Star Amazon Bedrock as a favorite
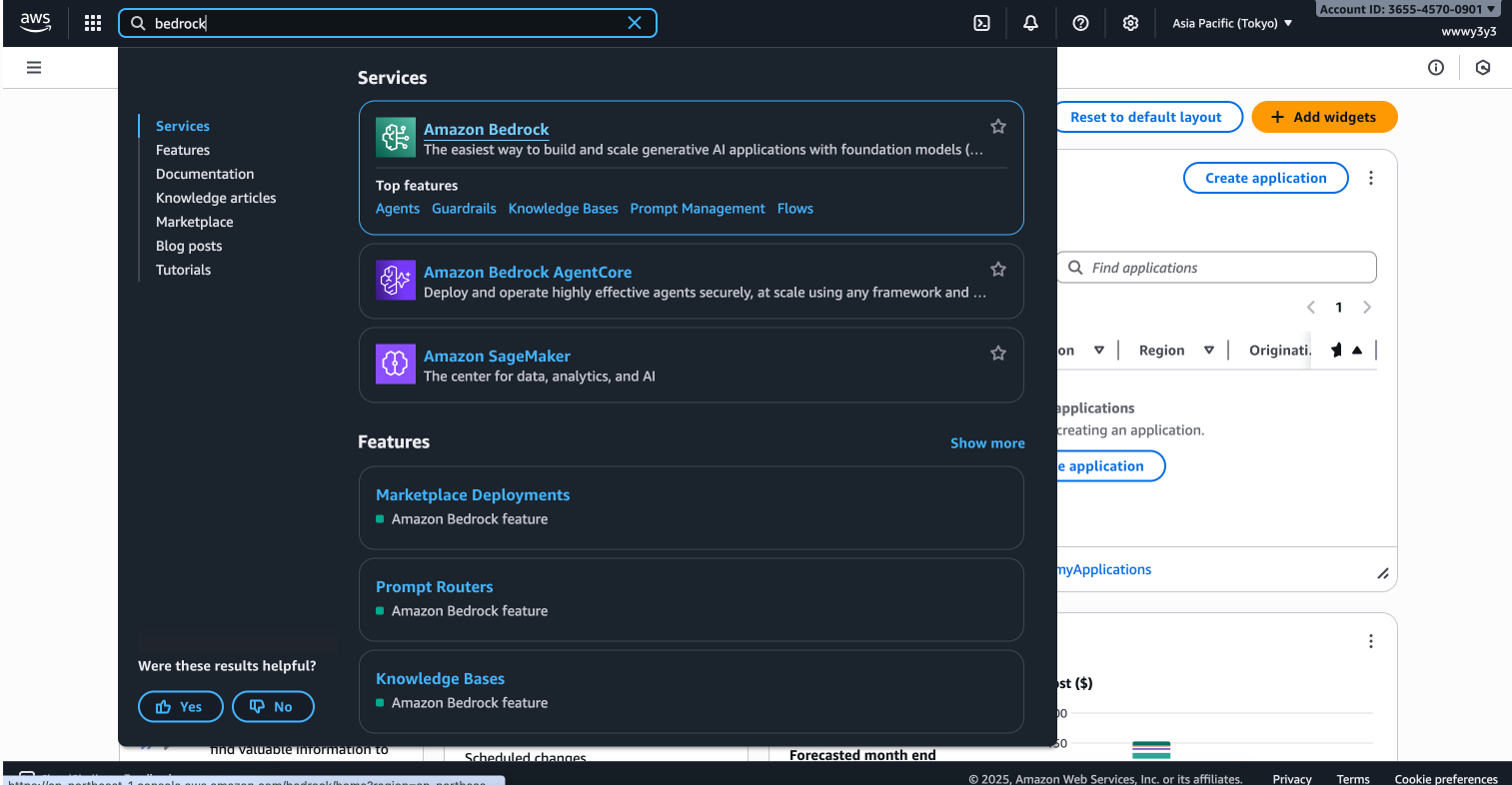Image resolution: width=1512 pixels, height=785 pixels. tap(997, 126)
